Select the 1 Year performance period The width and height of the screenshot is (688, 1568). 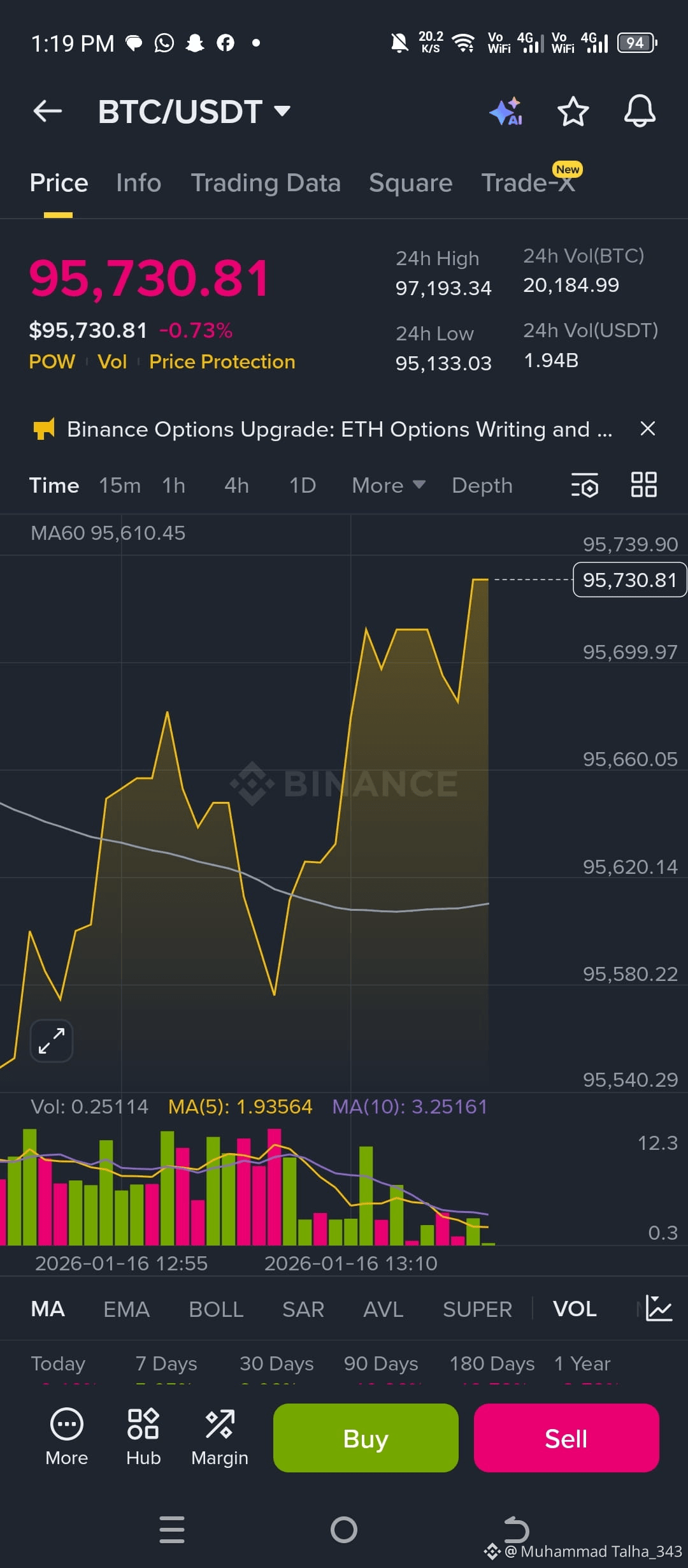pos(582,1363)
